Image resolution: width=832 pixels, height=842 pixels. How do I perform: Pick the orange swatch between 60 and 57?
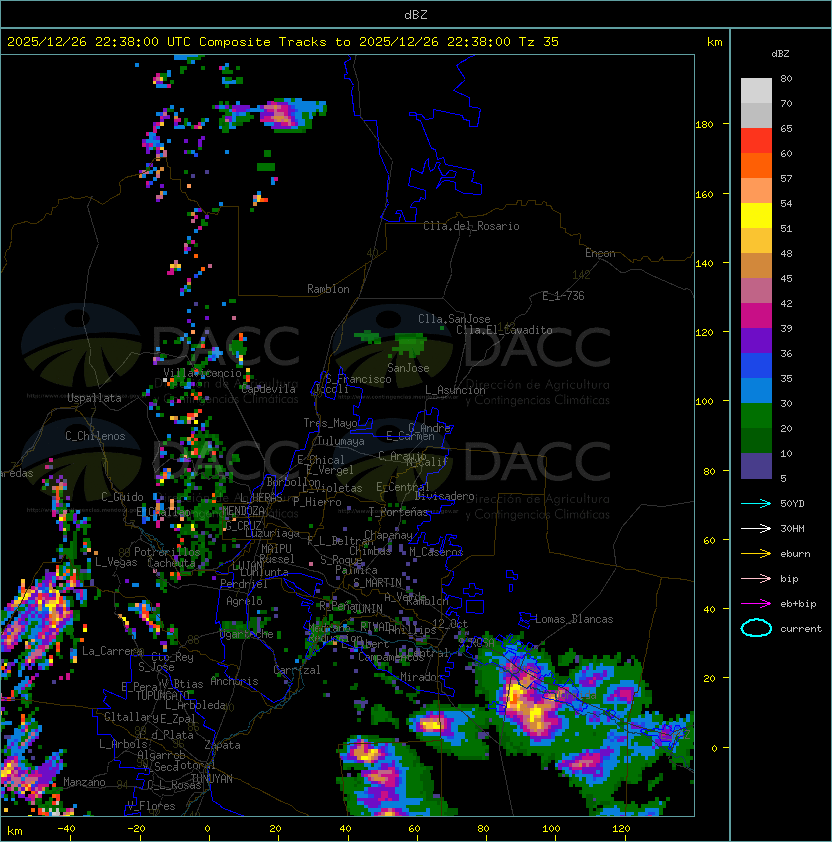click(x=756, y=165)
